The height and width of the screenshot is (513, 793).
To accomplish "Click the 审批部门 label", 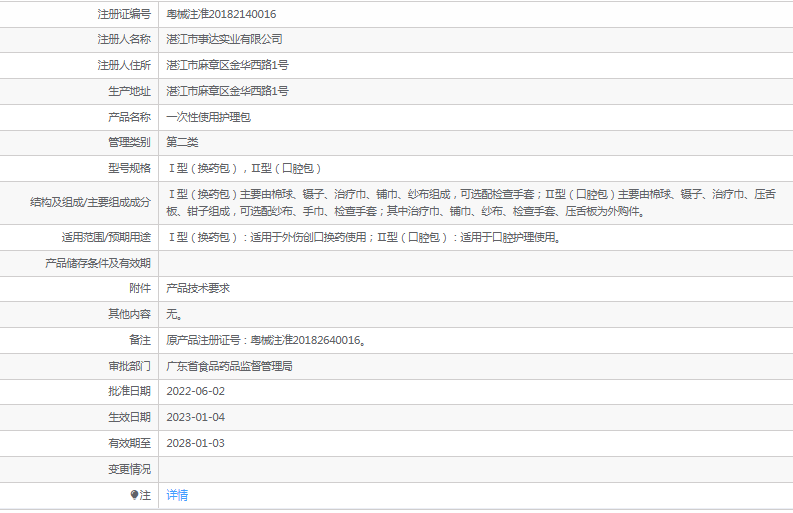I will pyautogui.click(x=129, y=367).
